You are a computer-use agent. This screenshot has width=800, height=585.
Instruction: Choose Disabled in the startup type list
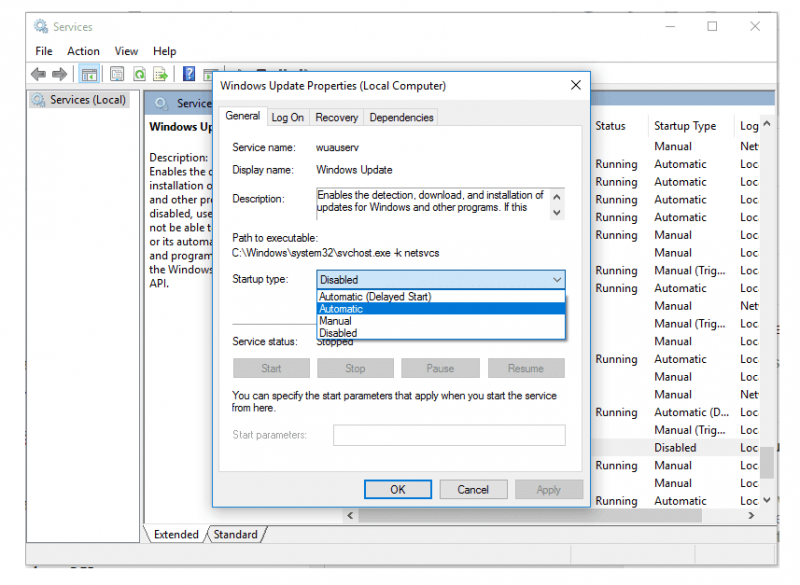coord(441,333)
